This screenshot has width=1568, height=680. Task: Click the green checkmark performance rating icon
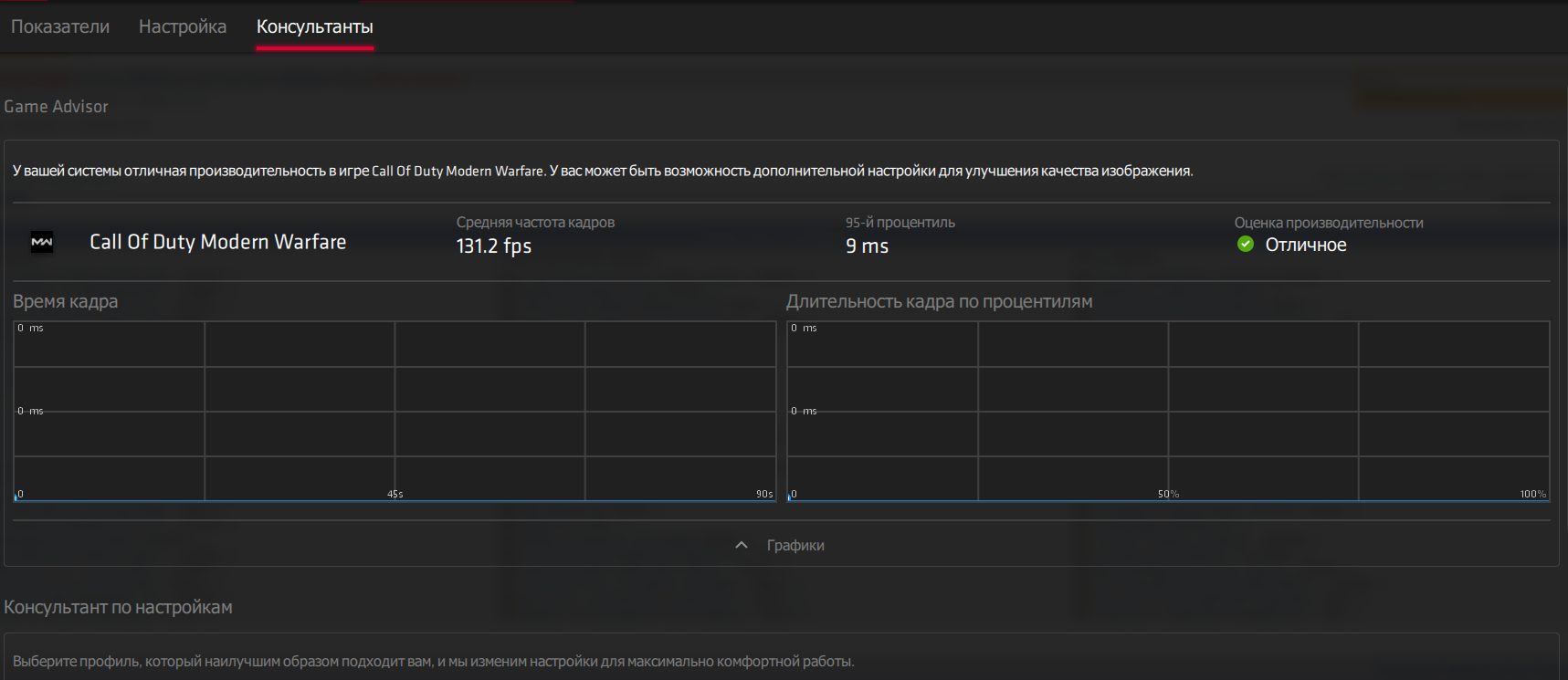pos(1245,244)
